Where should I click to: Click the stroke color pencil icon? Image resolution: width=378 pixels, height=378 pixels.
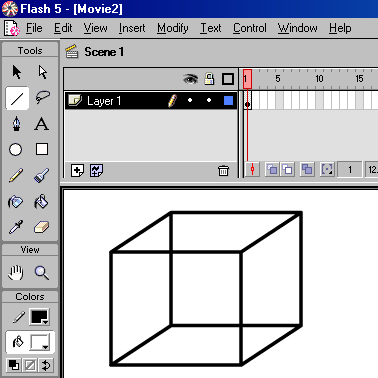[x=18, y=317]
